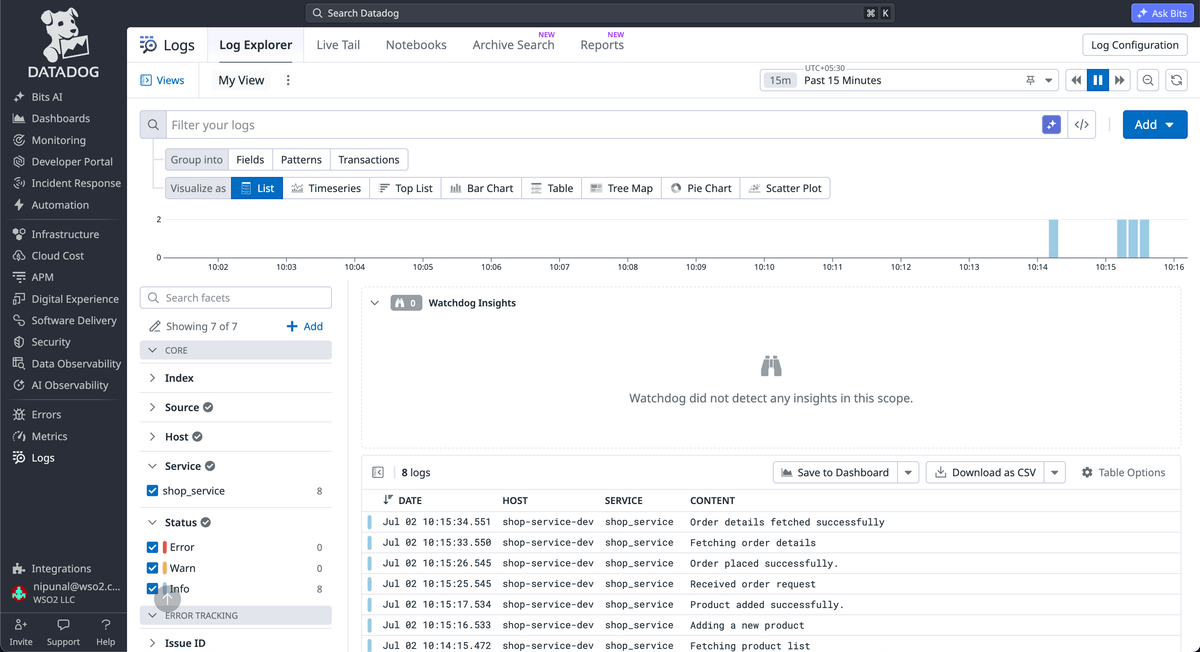Viewport: 1200px width, 652px height.
Task: Collapse the Watchdog Insights section
Action: (375, 303)
